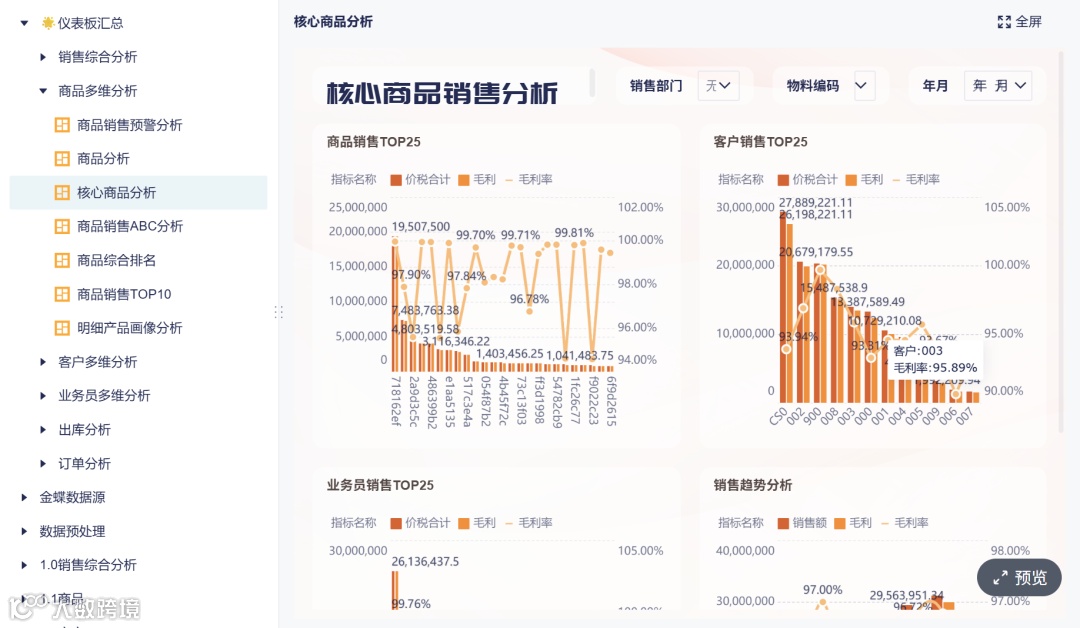This screenshot has width=1080, height=628.
Task: Click the dashboard vertical scrollbar
Action: click(x=1061, y=241)
